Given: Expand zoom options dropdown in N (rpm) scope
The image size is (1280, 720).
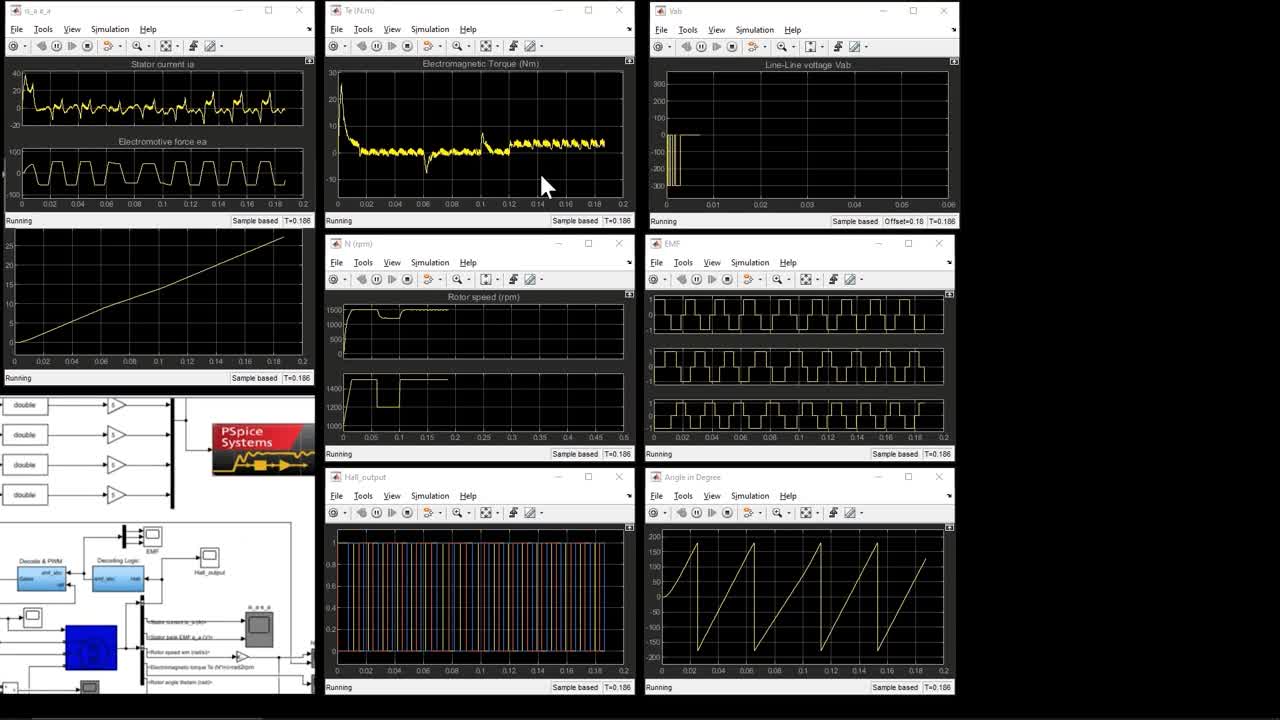Looking at the screenshot, I should tap(468, 280).
